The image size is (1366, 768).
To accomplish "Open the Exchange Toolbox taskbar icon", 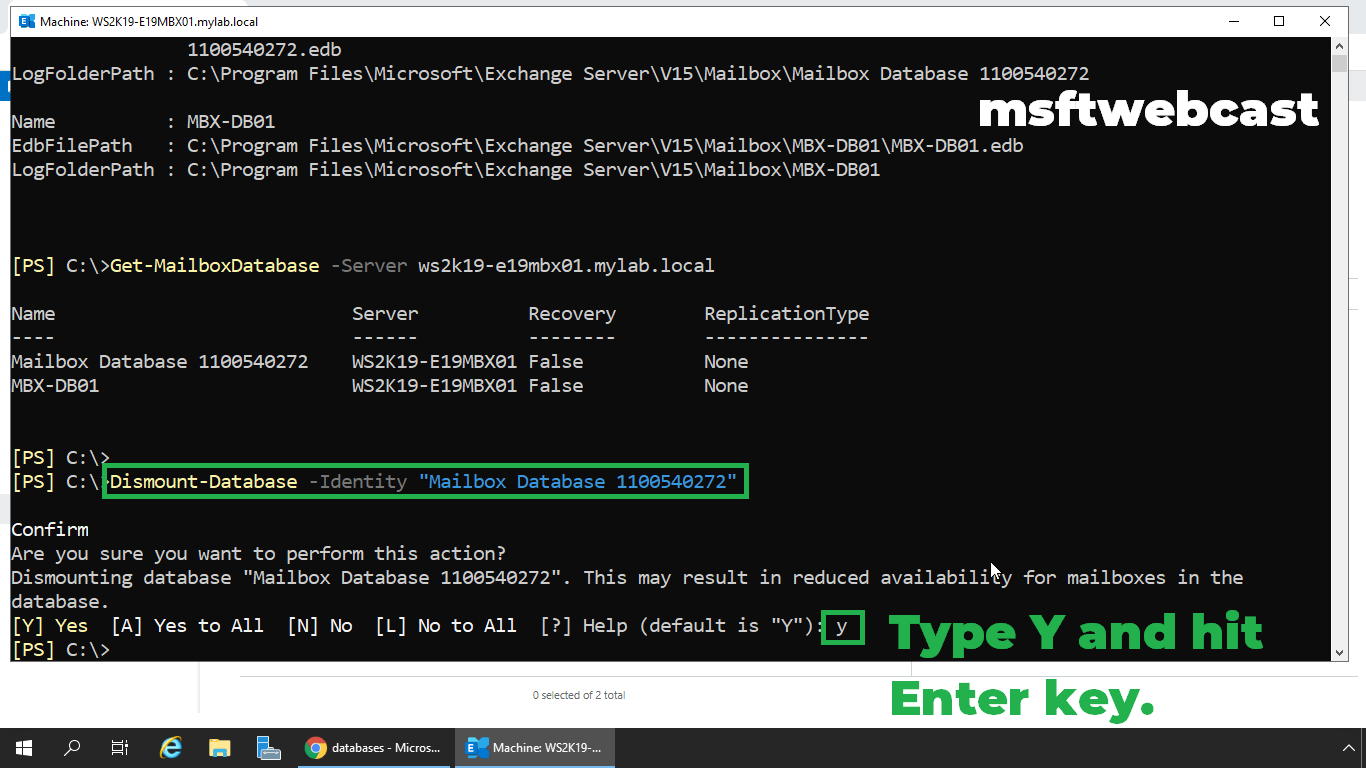I will pyautogui.click(x=268, y=747).
